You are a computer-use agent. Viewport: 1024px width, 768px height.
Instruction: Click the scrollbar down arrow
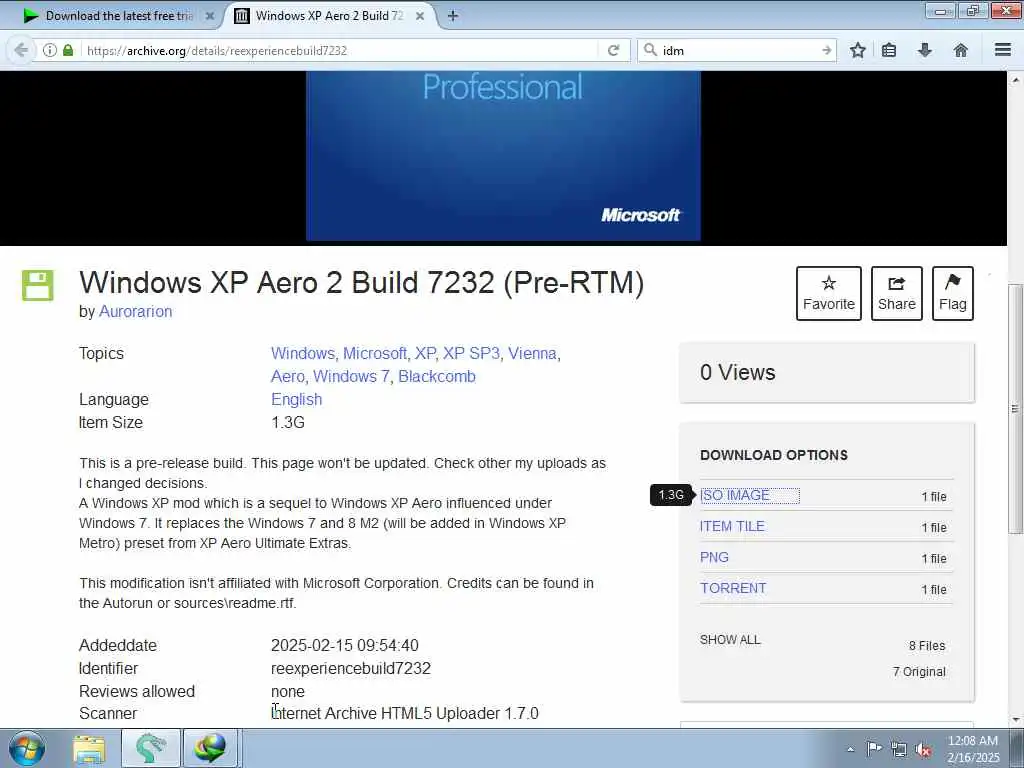coord(1015,720)
